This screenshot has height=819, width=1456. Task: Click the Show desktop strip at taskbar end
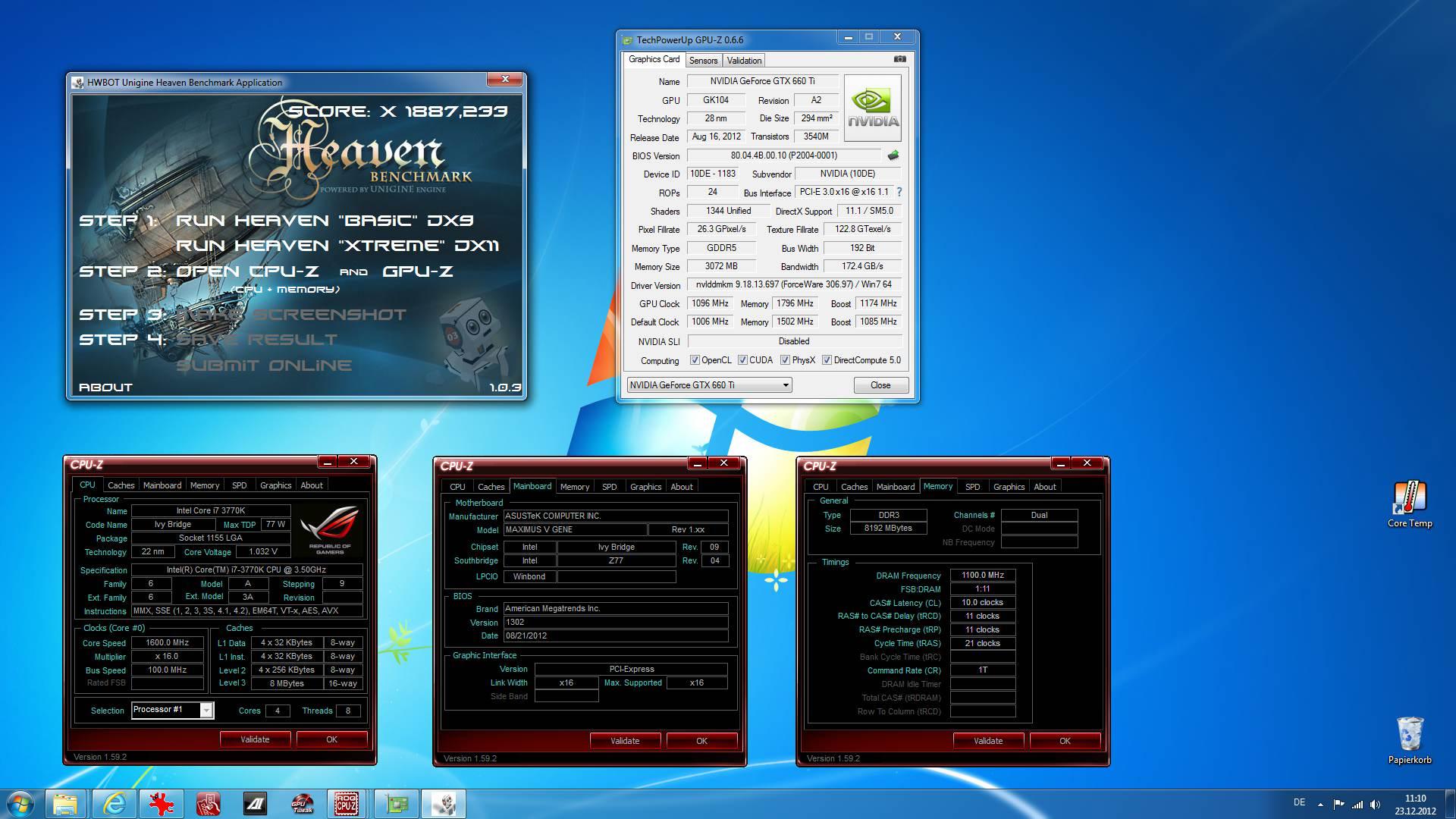[x=1451, y=804]
